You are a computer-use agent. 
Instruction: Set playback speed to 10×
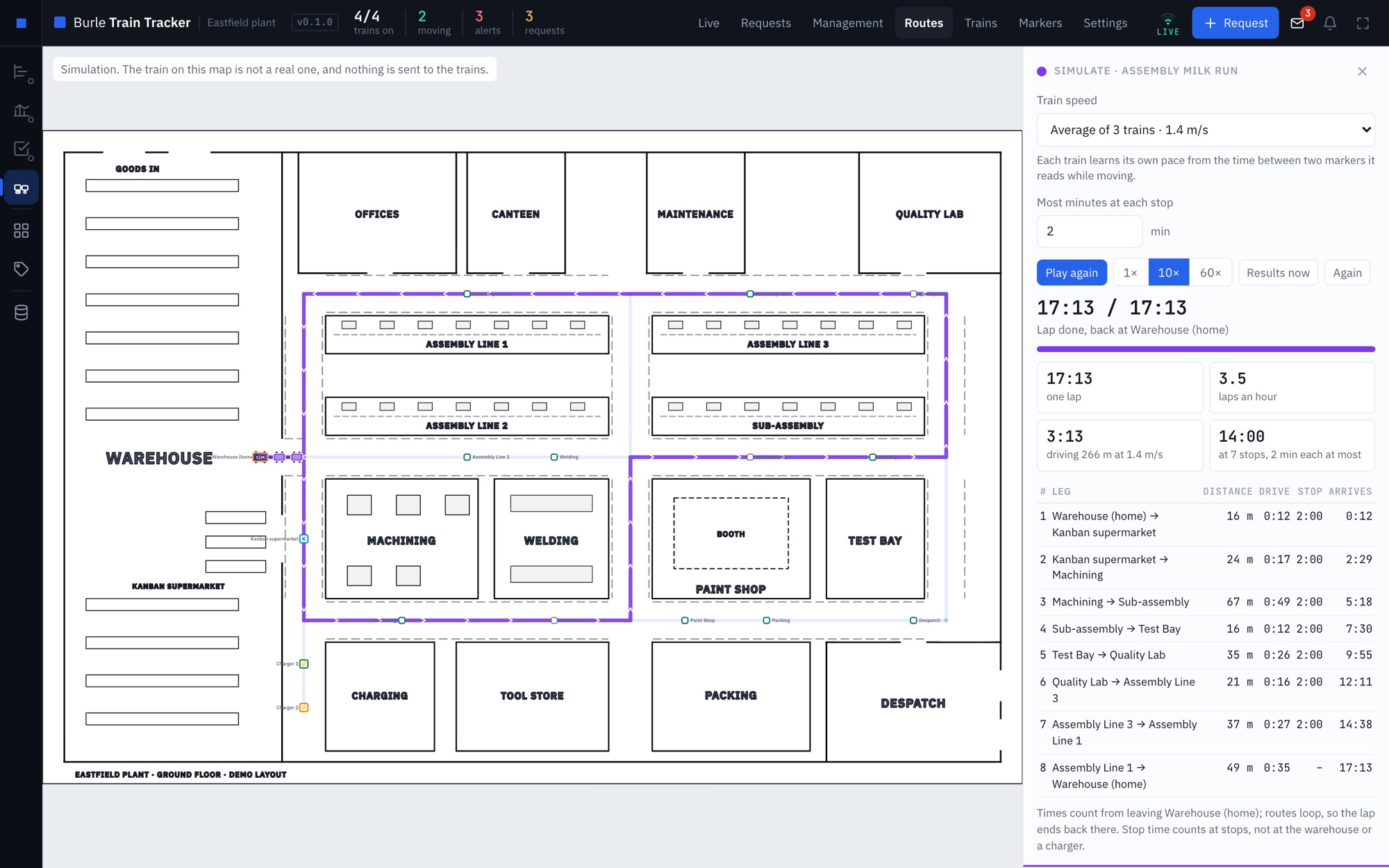(x=1168, y=273)
